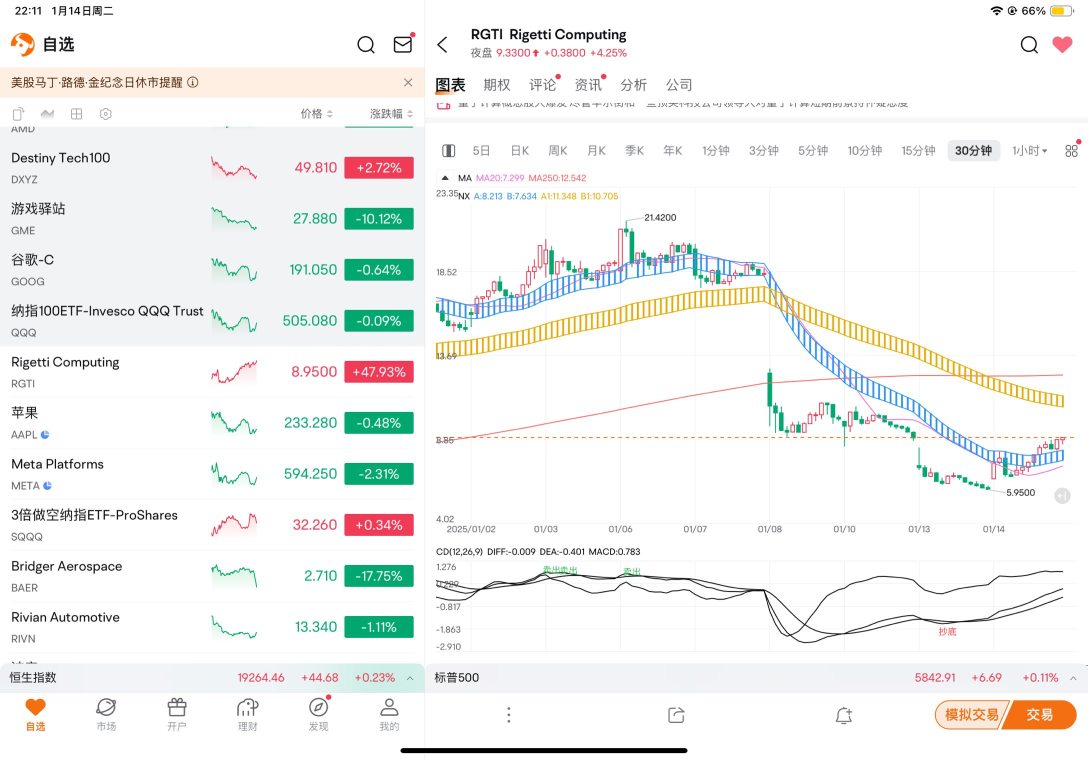Viewport: 1088px width, 760px height.
Task: Switch to the 图表 tab
Action: (x=450, y=85)
